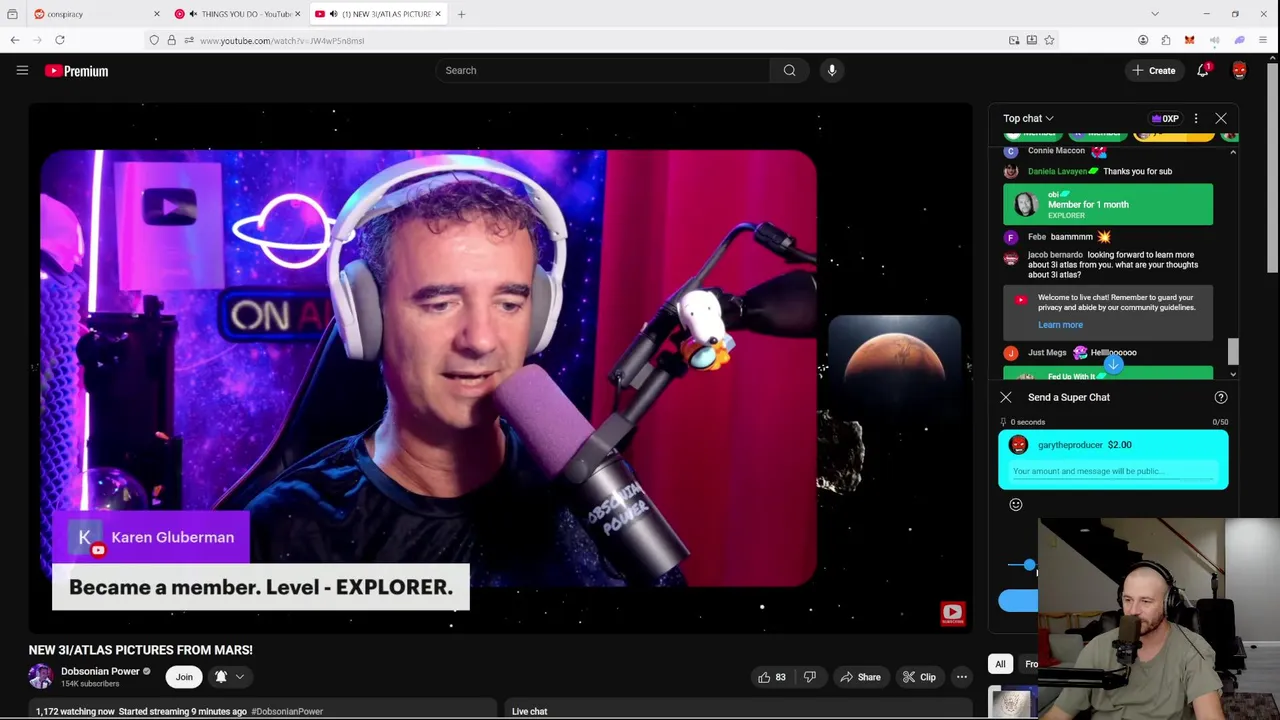
Task: Like the video with 83 likes
Action: [x=772, y=677]
